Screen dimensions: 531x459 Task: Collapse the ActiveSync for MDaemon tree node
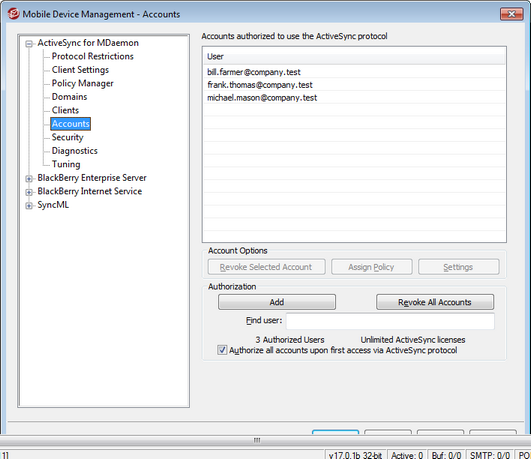coord(29,44)
